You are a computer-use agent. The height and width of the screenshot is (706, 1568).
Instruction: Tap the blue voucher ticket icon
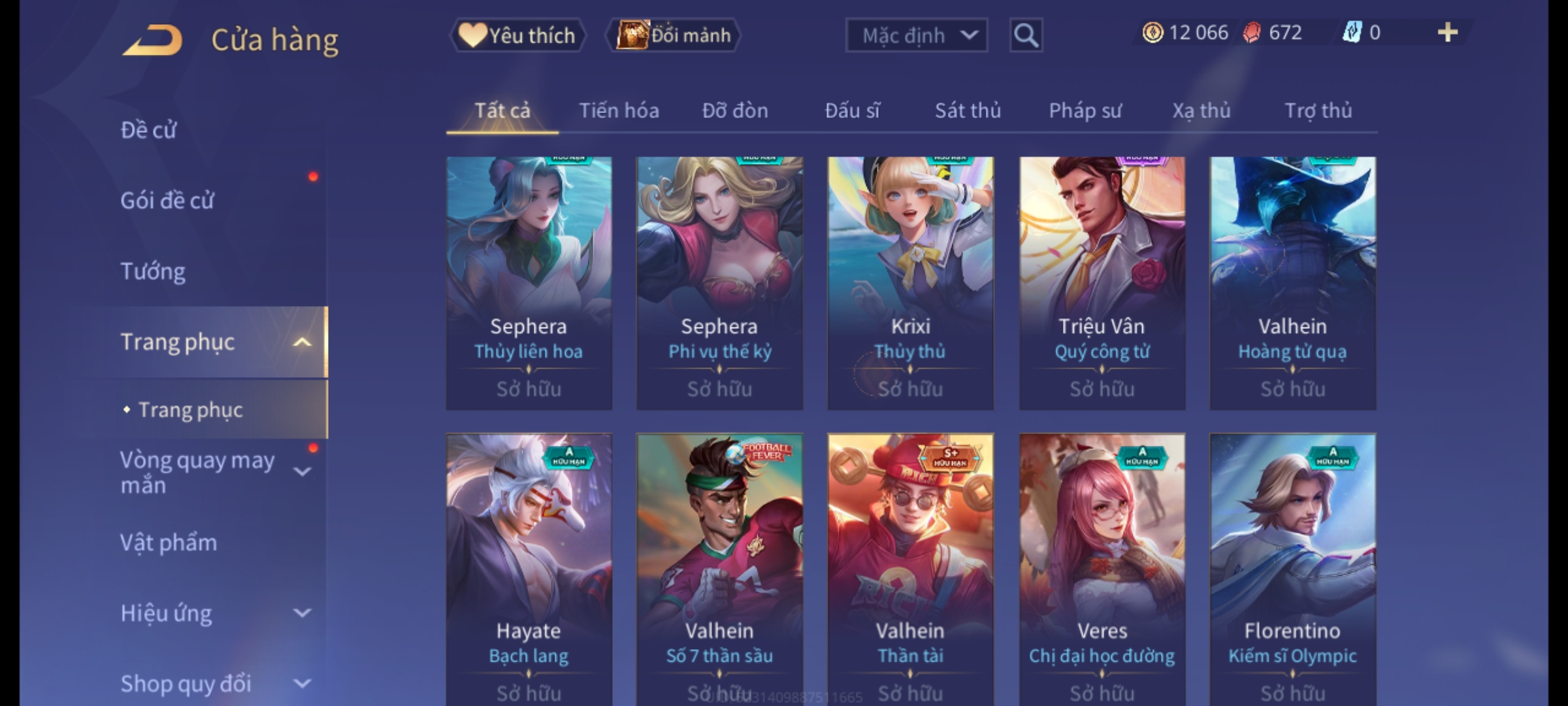click(x=1352, y=33)
